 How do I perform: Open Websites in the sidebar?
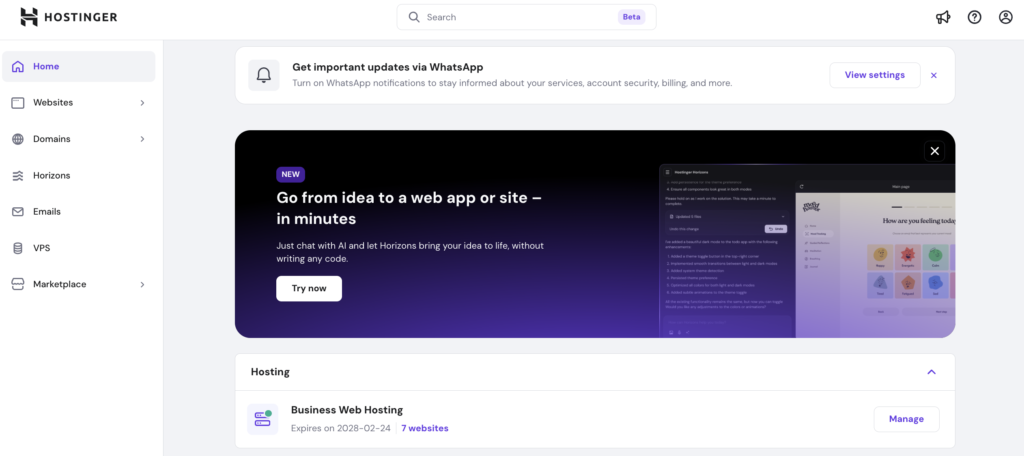(x=79, y=103)
